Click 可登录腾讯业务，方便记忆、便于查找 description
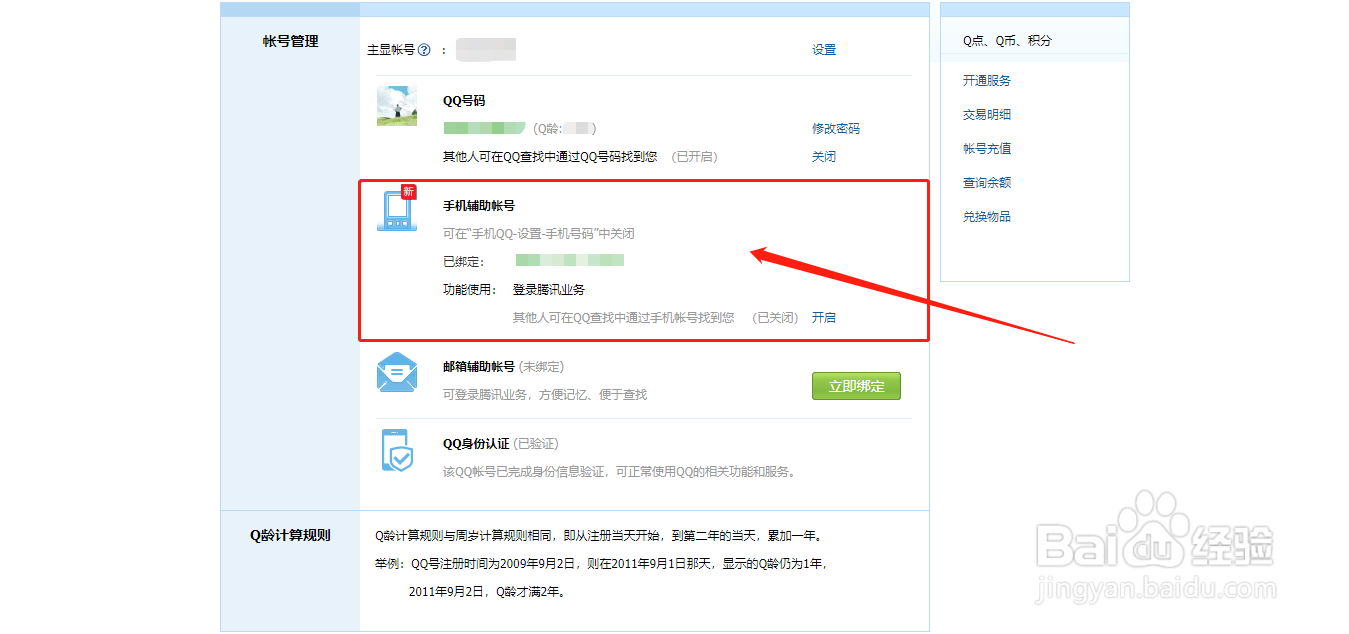Image resolution: width=1349 pixels, height=634 pixels. point(545,395)
